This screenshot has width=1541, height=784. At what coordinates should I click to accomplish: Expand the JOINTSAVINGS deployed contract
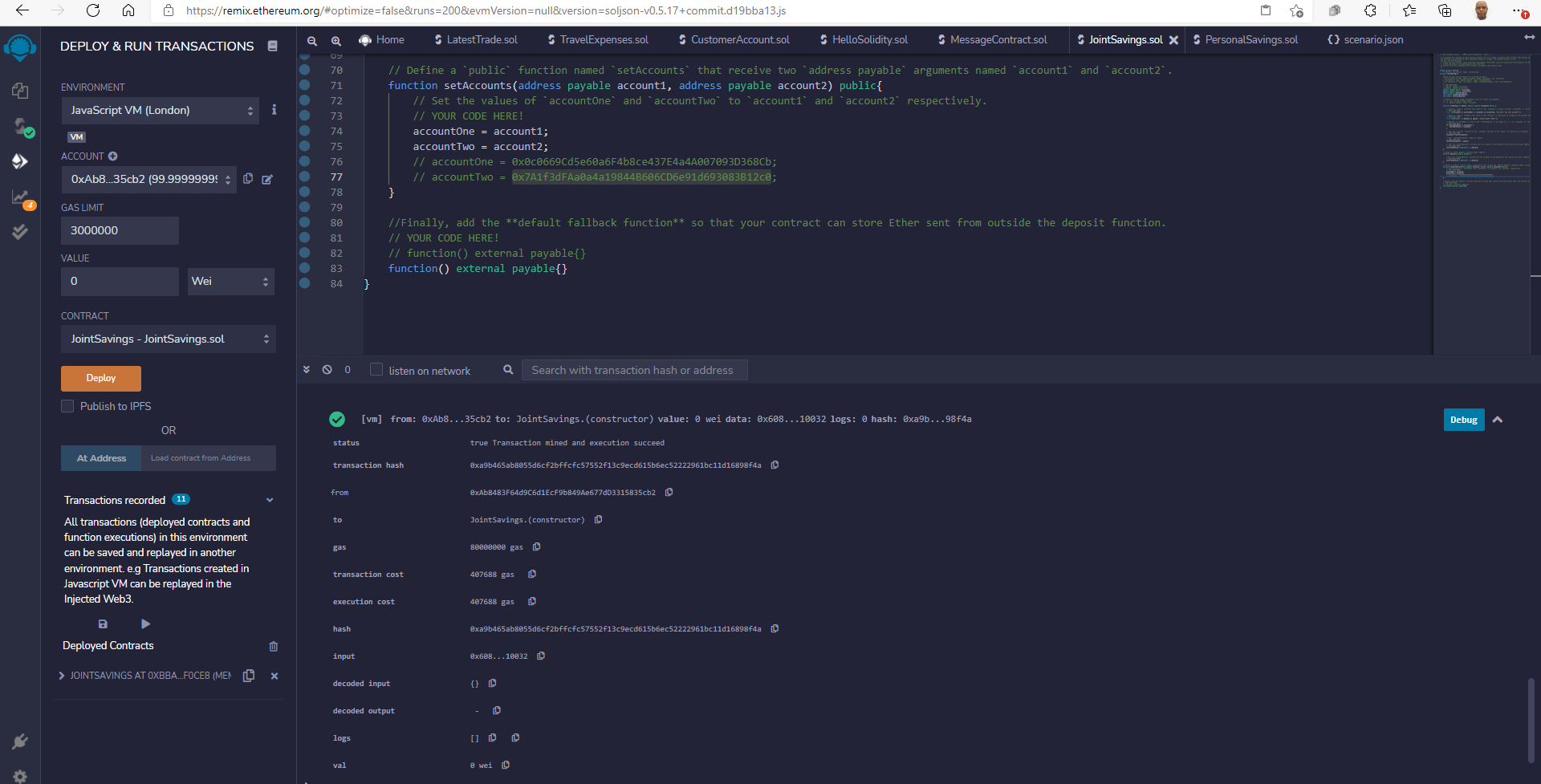[x=62, y=676]
